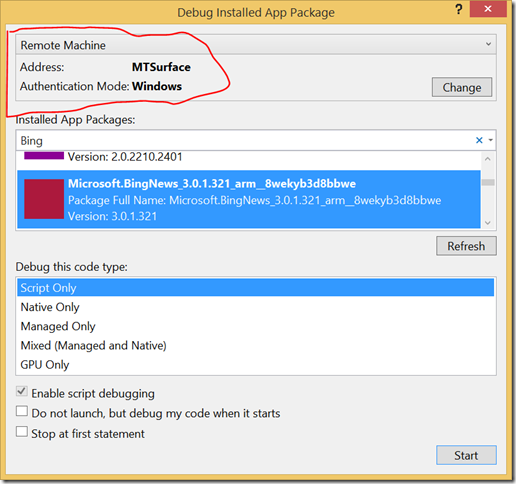Expand the package search dropdown arrow

click(x=491, y=140)
